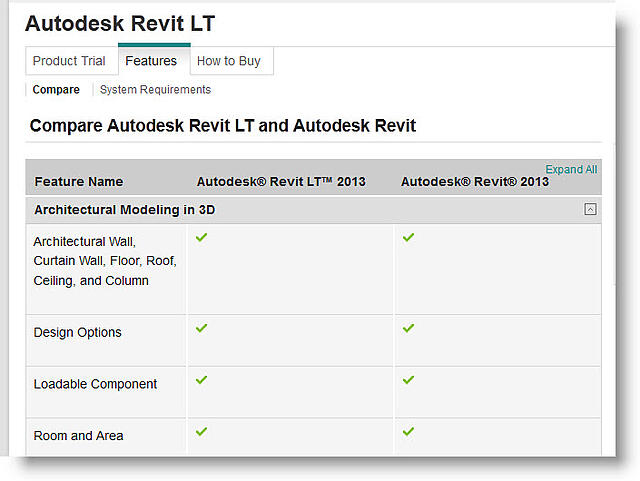Click Revit LT checkmark for Design Options
The width and height of the screenshot is (640, 481).
(201, 328)
